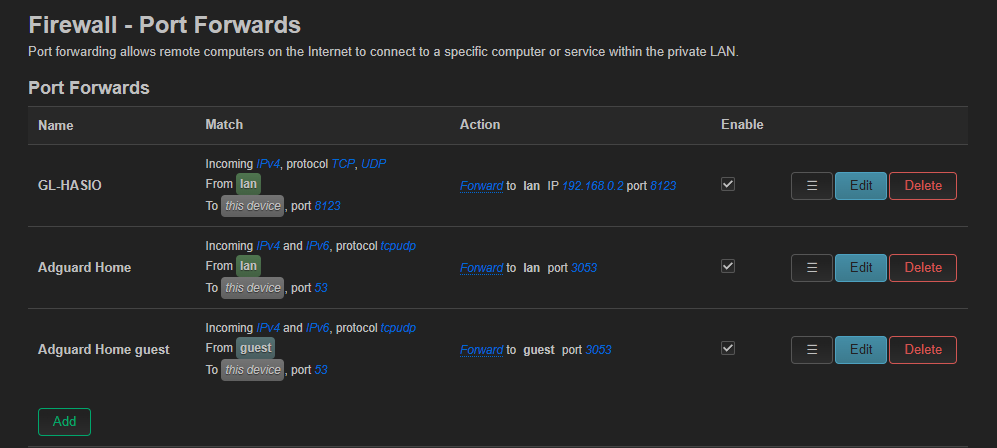Image resolution: width=997 pixels, height=448 pixels.
Task: Edit the GL-HASIO port forward
Action: point(860,186)
